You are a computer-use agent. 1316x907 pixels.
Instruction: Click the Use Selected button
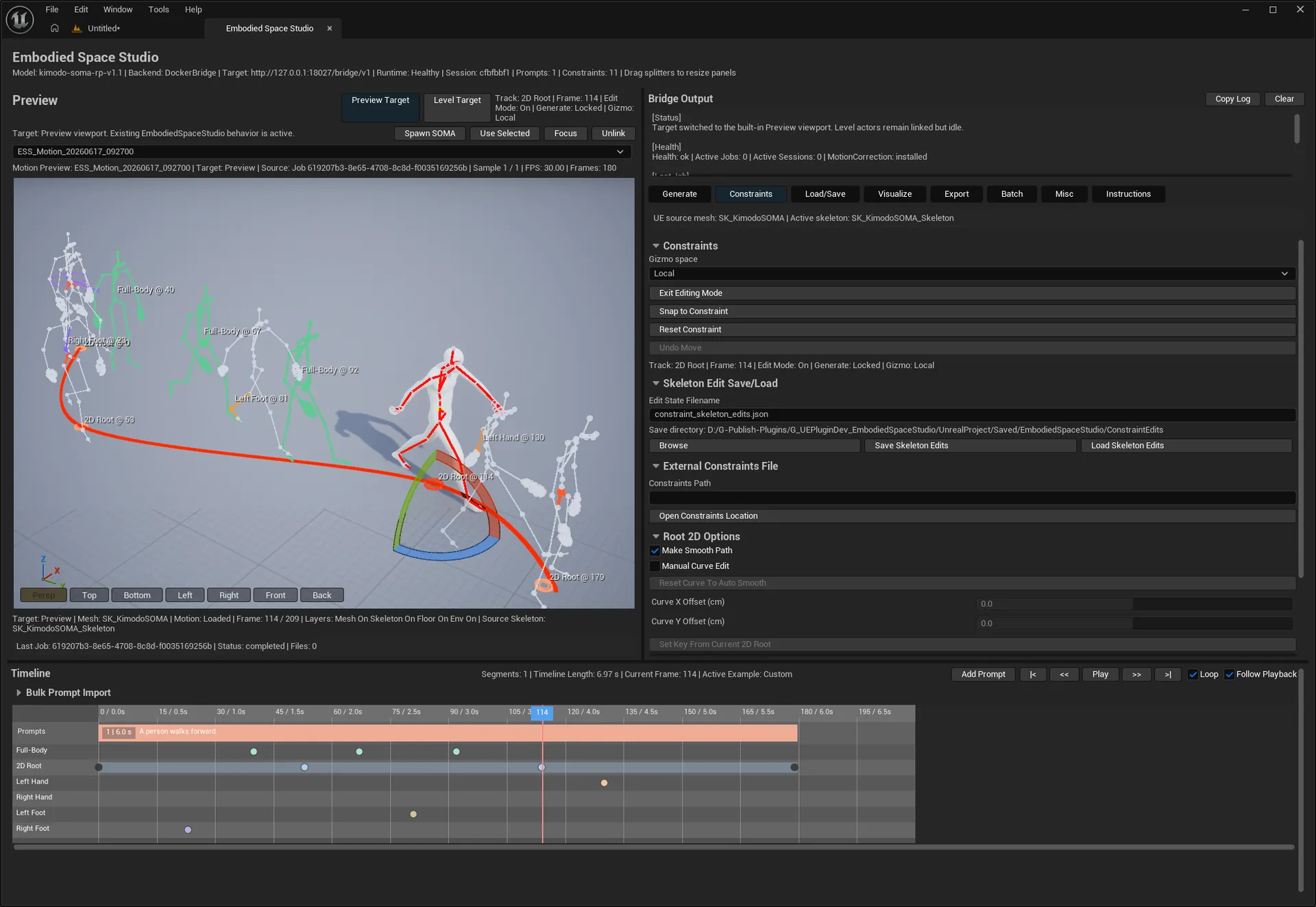coord(504,134)
